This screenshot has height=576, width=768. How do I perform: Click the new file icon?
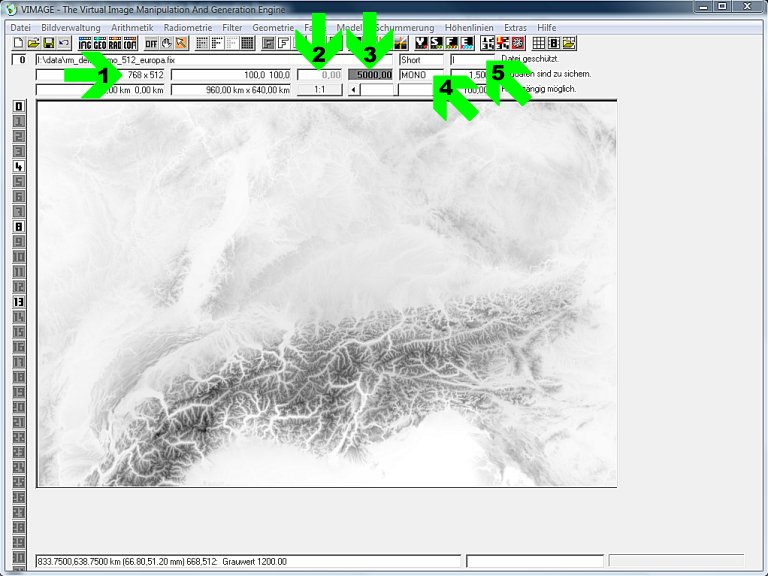pos(18,43)
